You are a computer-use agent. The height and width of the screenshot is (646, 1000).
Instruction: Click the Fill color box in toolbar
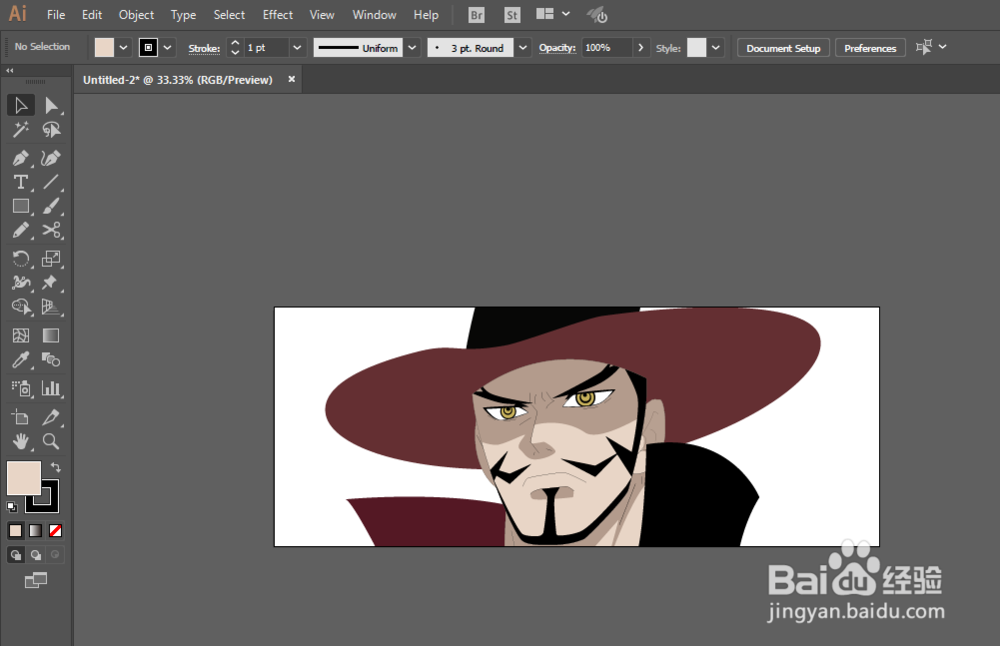click(x=24, y=478)
